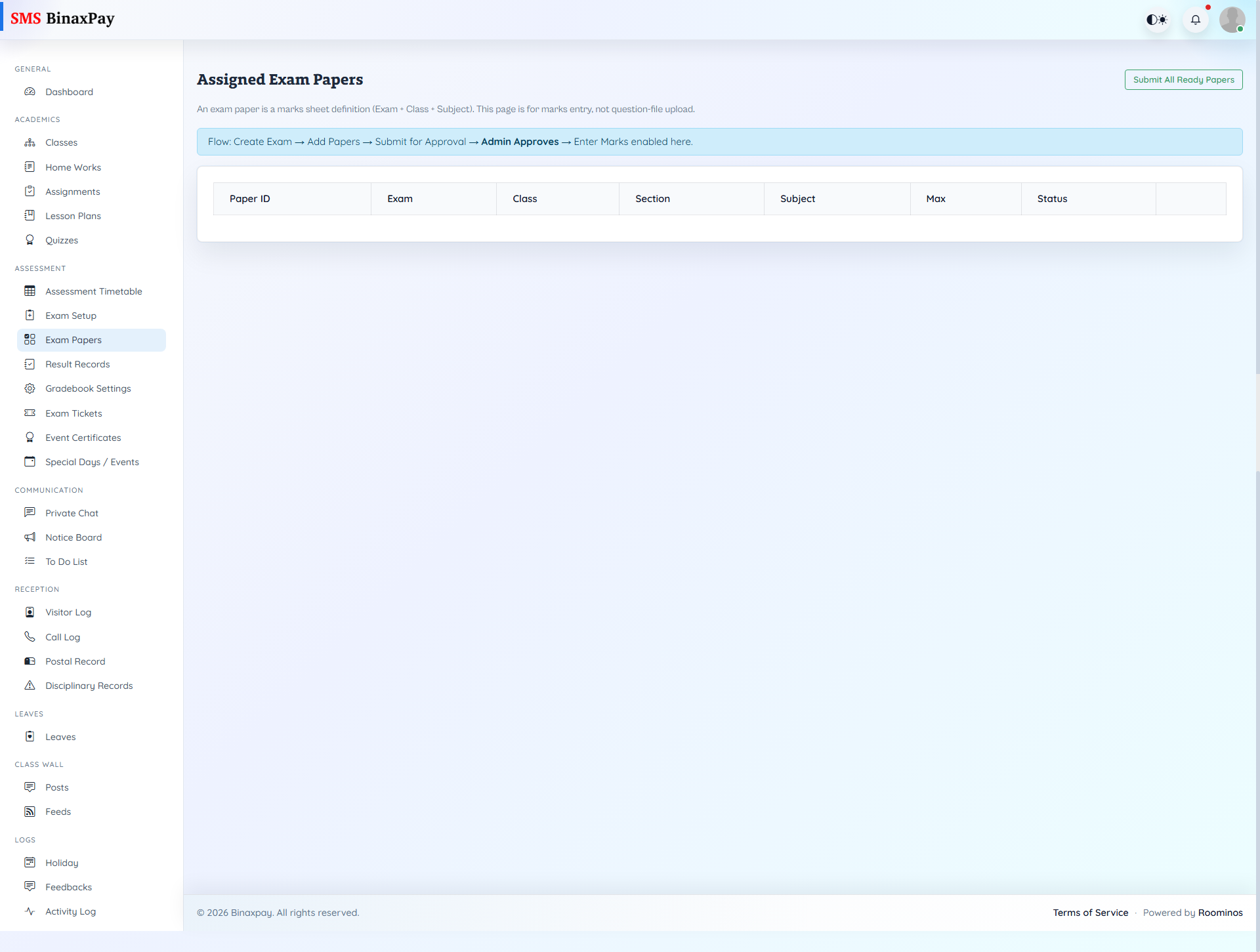Click the Feeds RSS icon
The width and height of the screenshot is (1260, 952).
pos(30,812)
